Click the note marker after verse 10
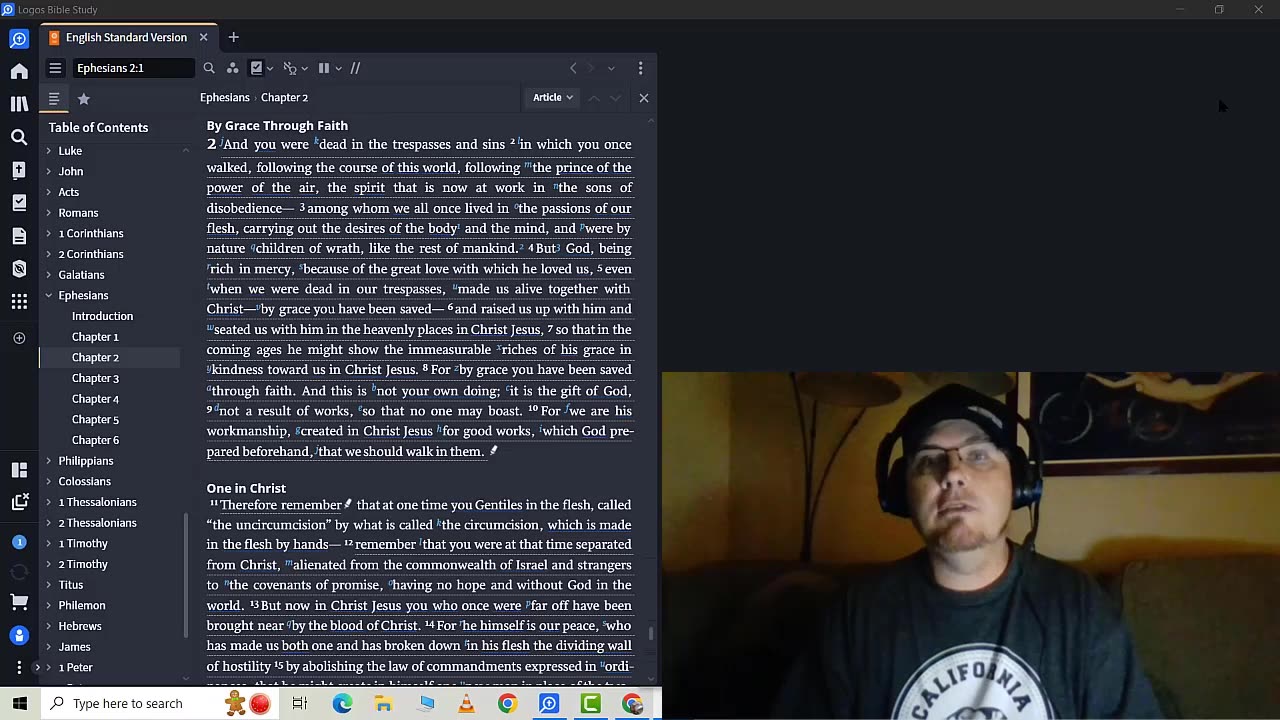 (x=493, y=451)
